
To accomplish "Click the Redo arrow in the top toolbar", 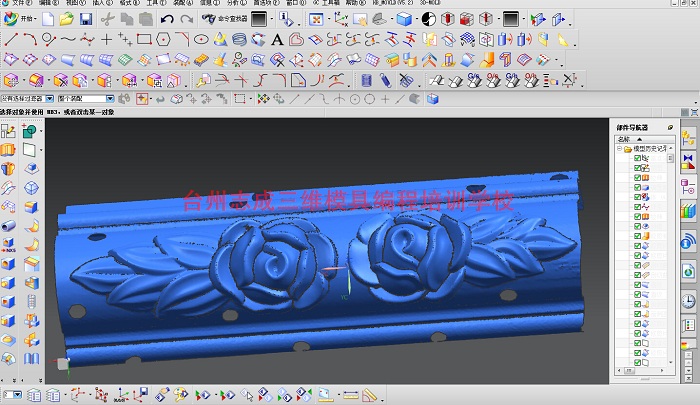I will pyautogui.click(x=187, y=19).
